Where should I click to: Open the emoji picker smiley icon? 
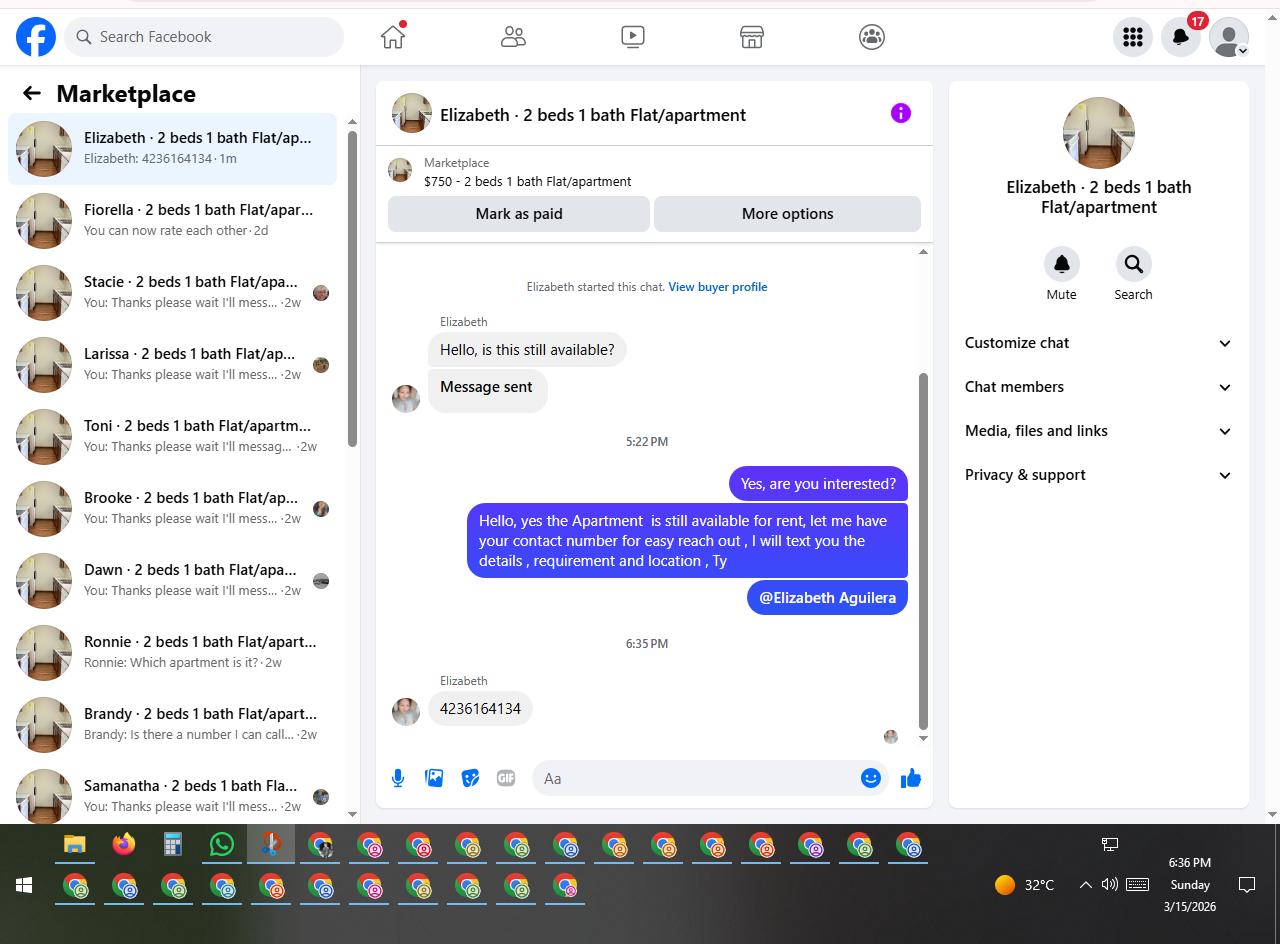coord(871,778)
